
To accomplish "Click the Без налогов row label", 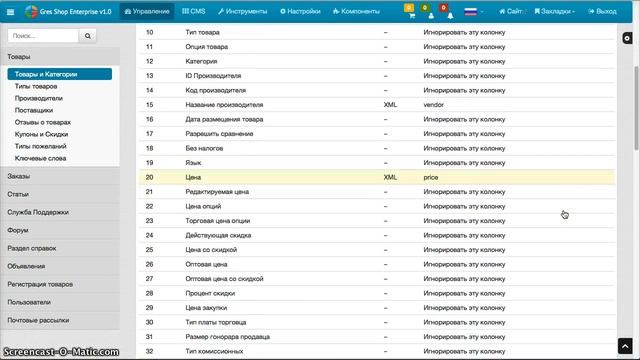I will coord(204,148).
